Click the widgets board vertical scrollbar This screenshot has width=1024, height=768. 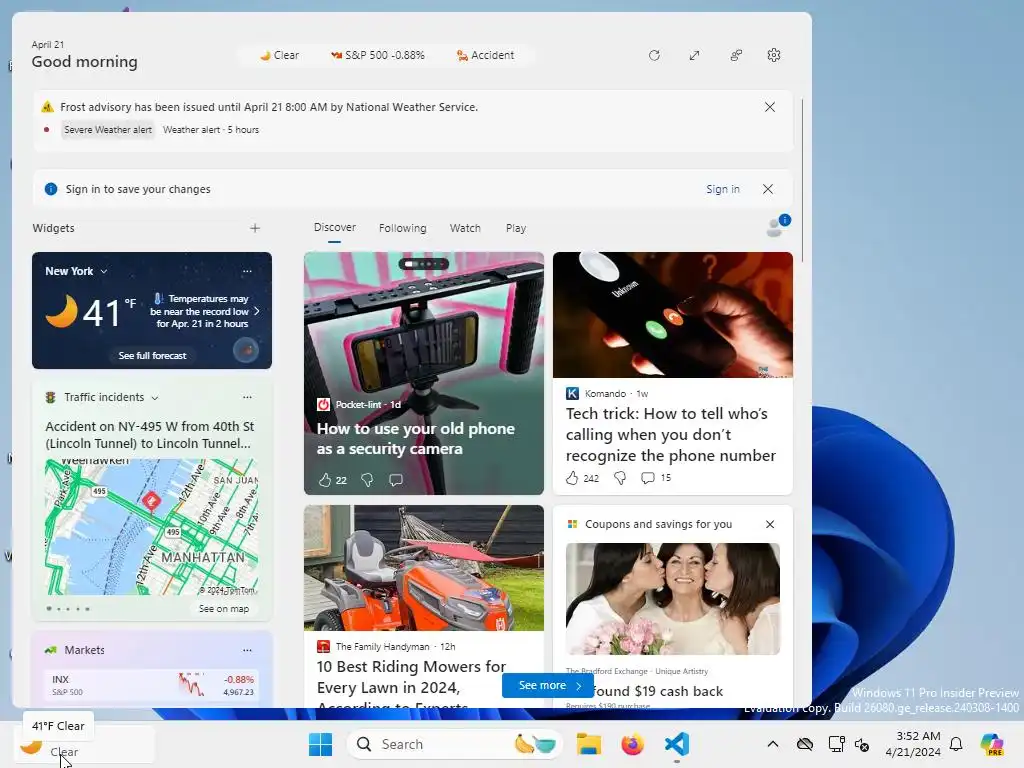click(x=802, y=180)
